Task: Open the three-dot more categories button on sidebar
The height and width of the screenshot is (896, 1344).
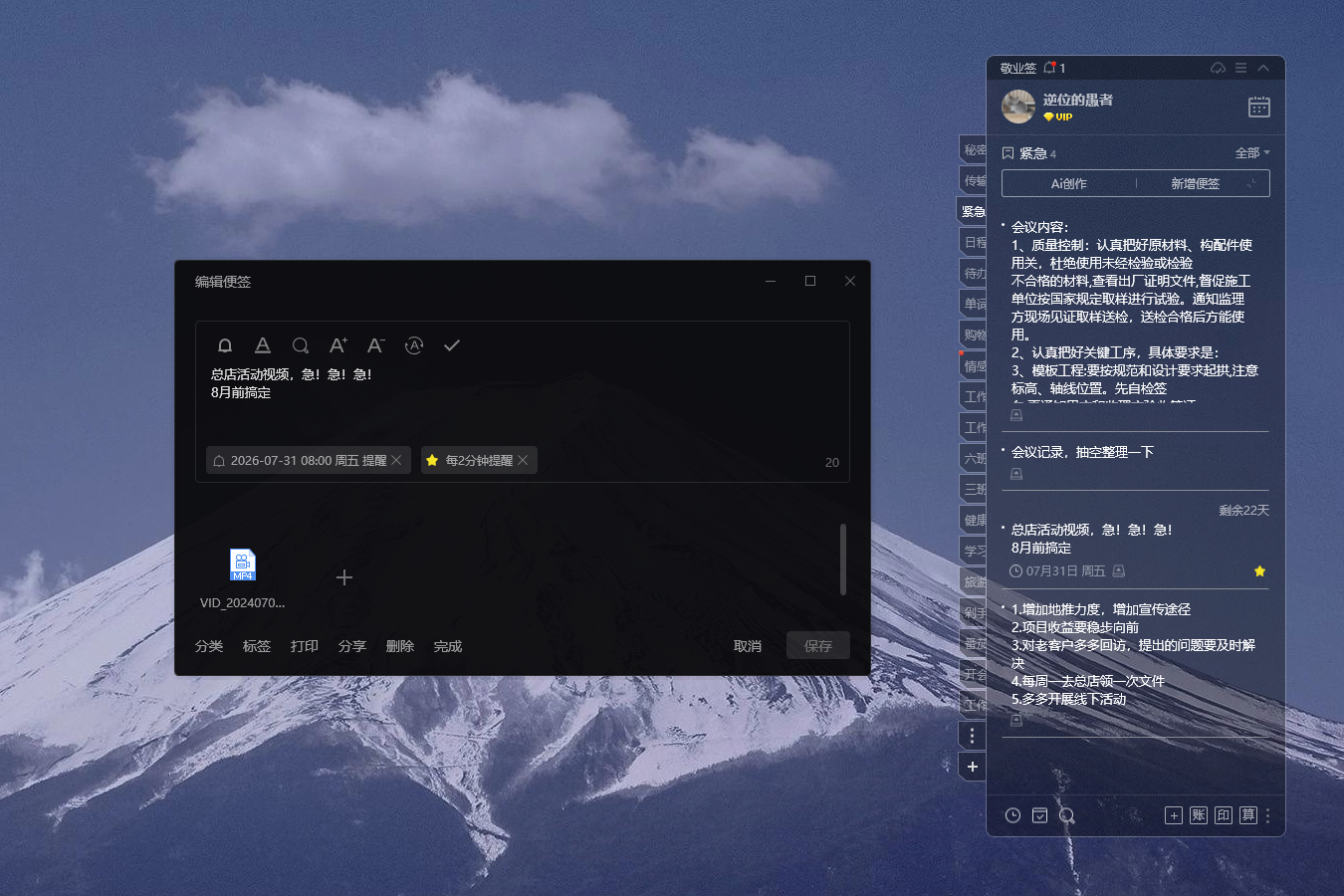Action: pyautogui.click(x=973, y=736)
